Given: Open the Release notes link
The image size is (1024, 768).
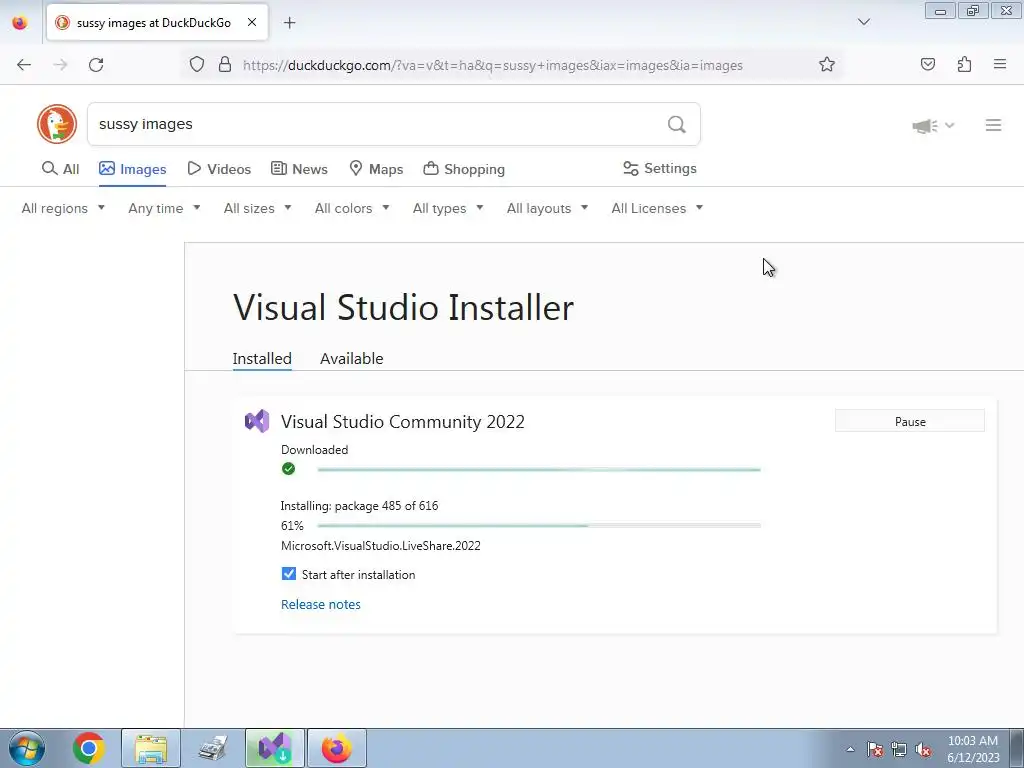Looking at the screenshot, I should [321, 605].
